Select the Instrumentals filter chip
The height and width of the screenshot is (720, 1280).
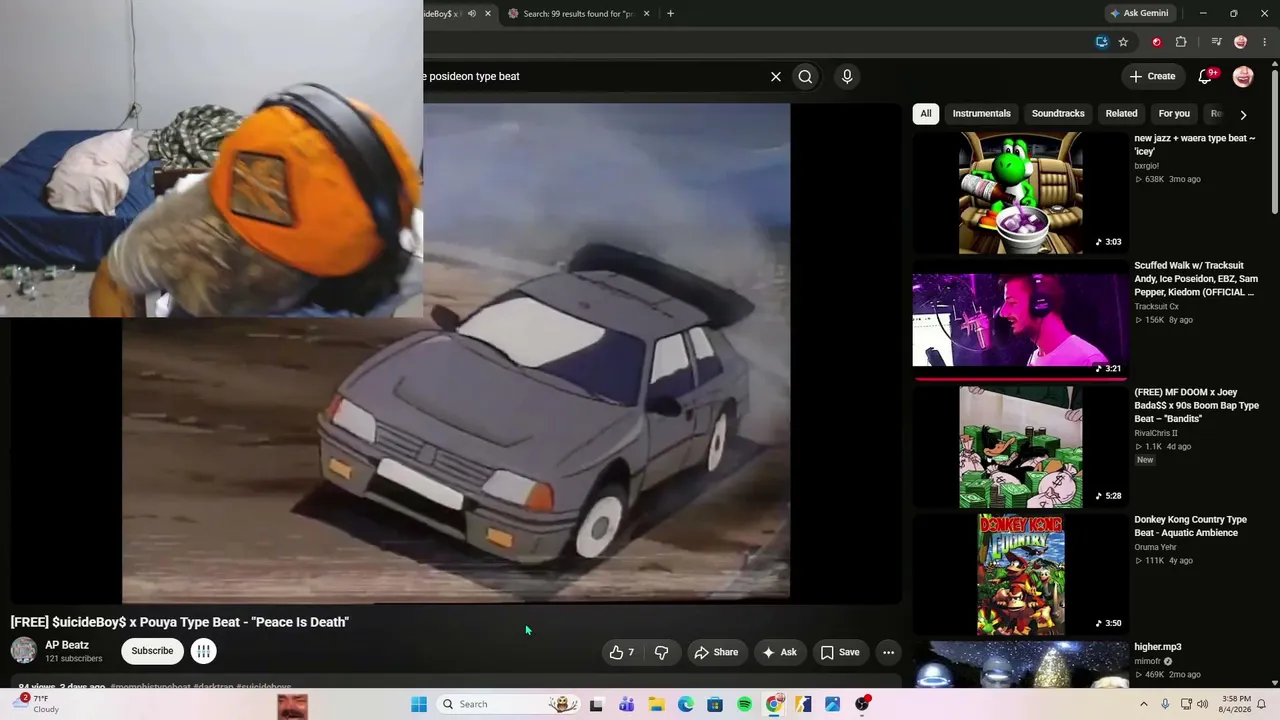tap(982, 113)
